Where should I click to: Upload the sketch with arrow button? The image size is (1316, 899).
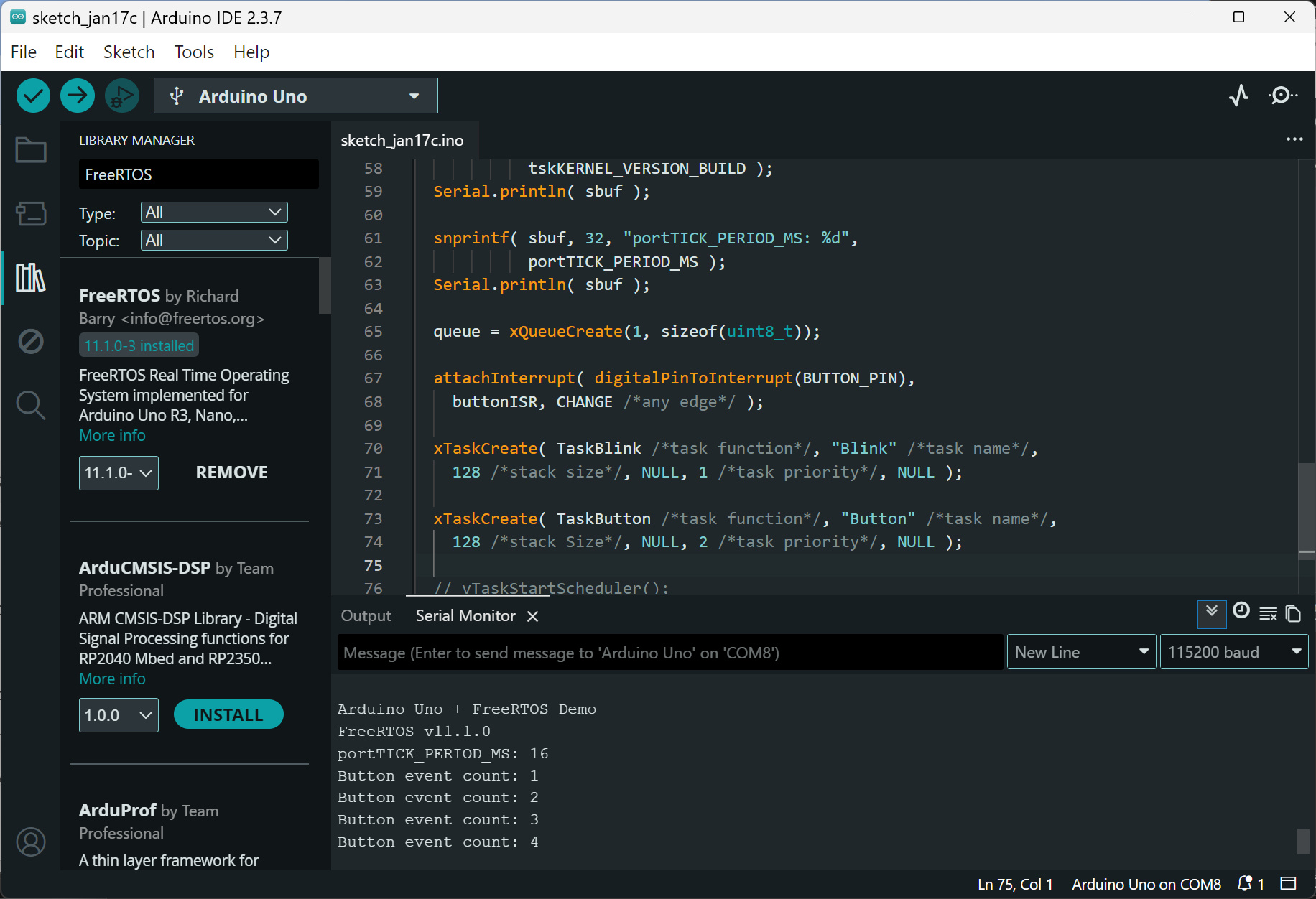click(x=78, y=96)
